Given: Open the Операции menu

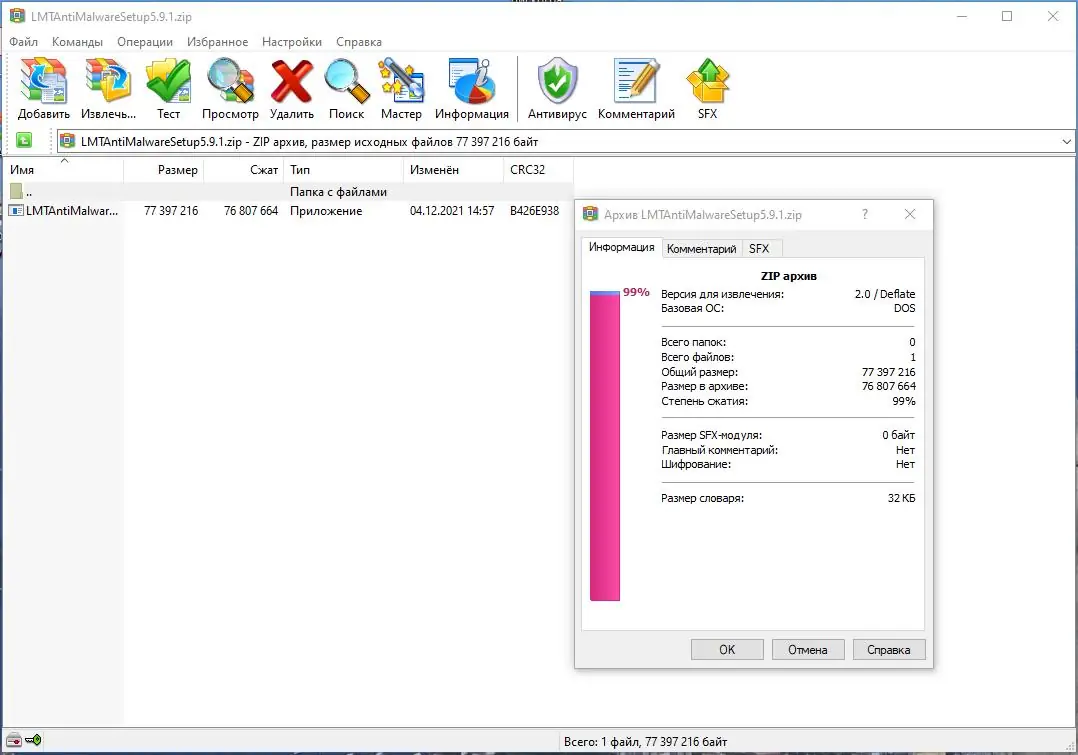Looking at the screenshot, I should pos(145,42).
